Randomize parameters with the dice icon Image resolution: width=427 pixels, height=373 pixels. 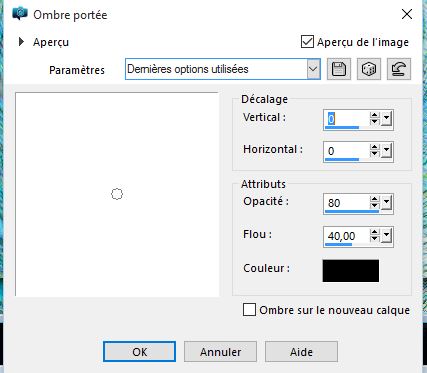[369, 69]
